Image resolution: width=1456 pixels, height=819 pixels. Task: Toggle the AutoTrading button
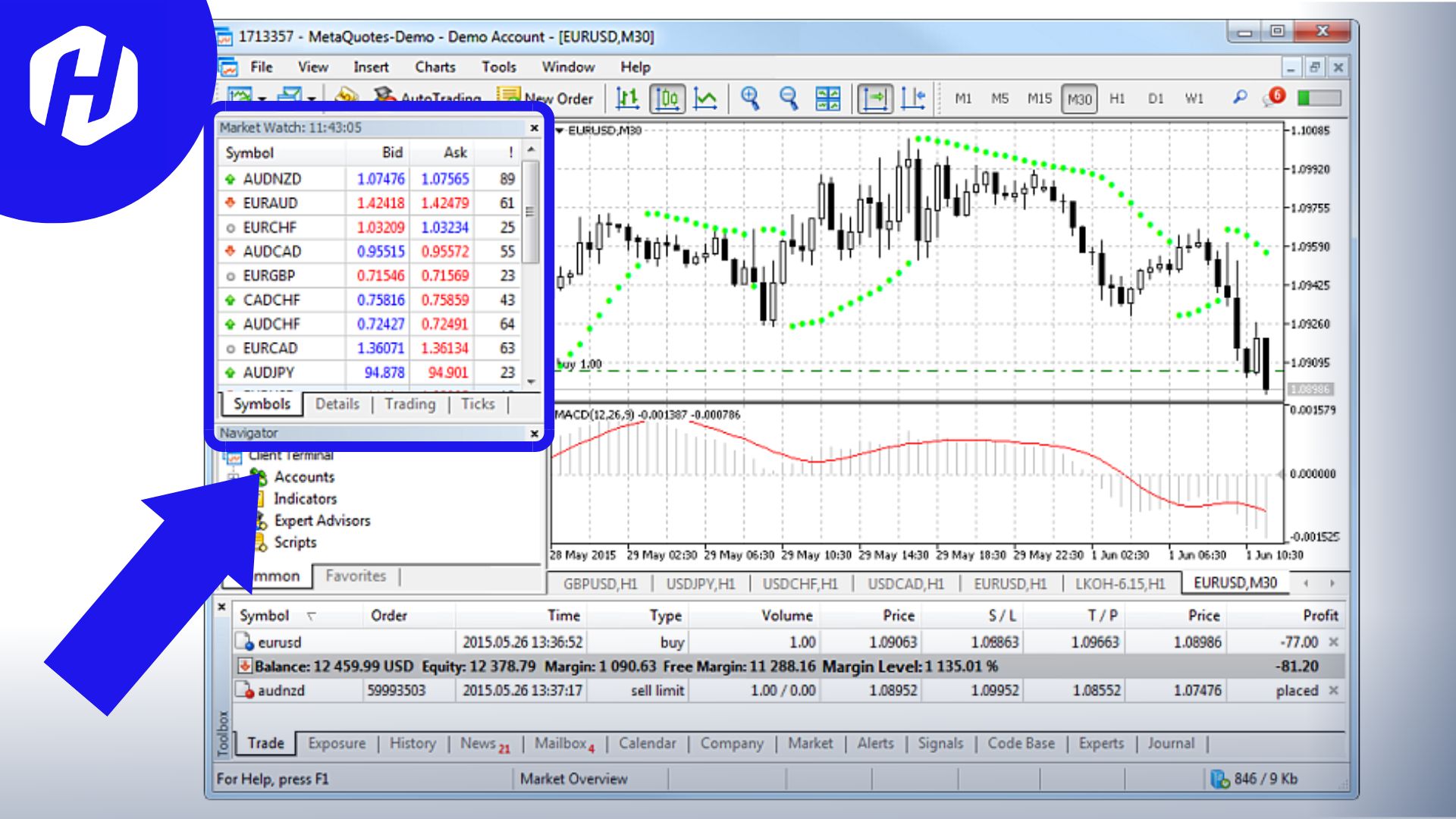(x=428, y=98)
